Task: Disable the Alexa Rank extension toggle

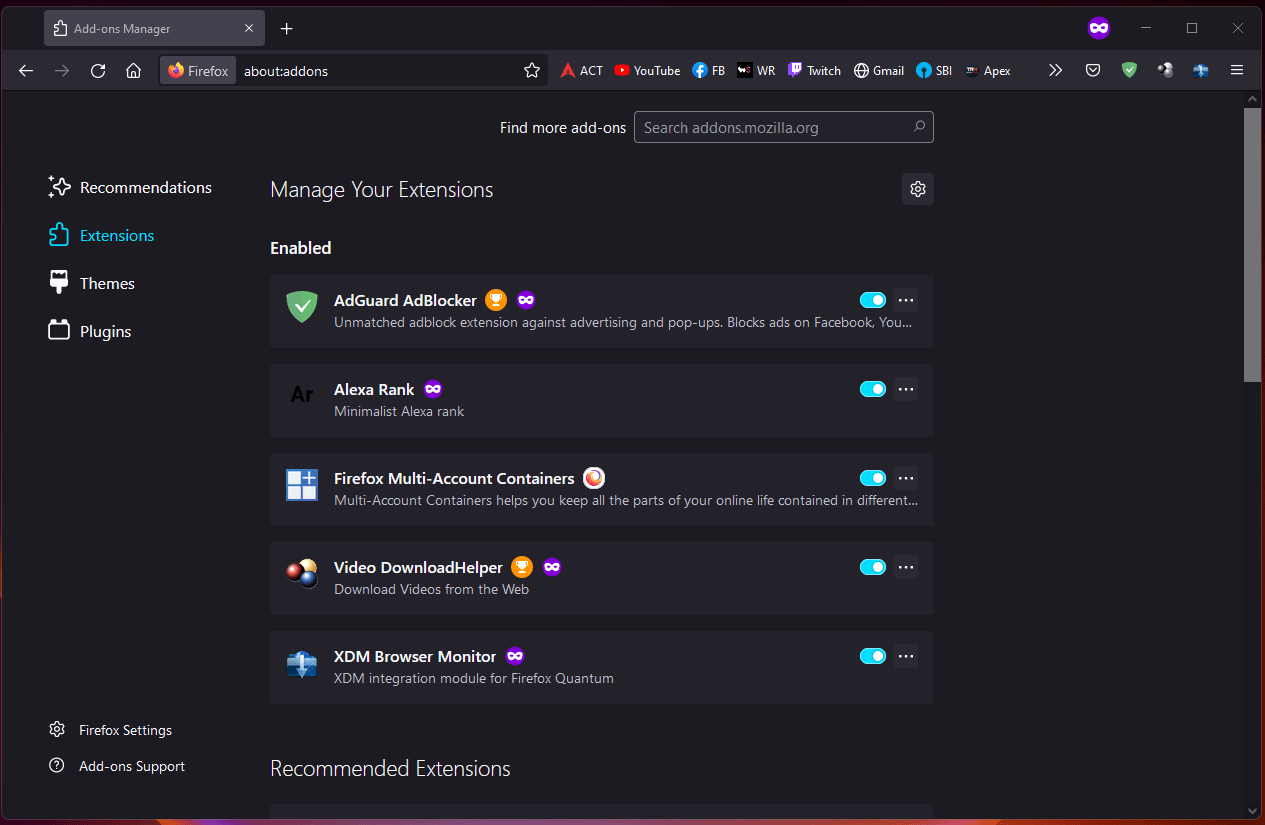Action: [873, 389]
